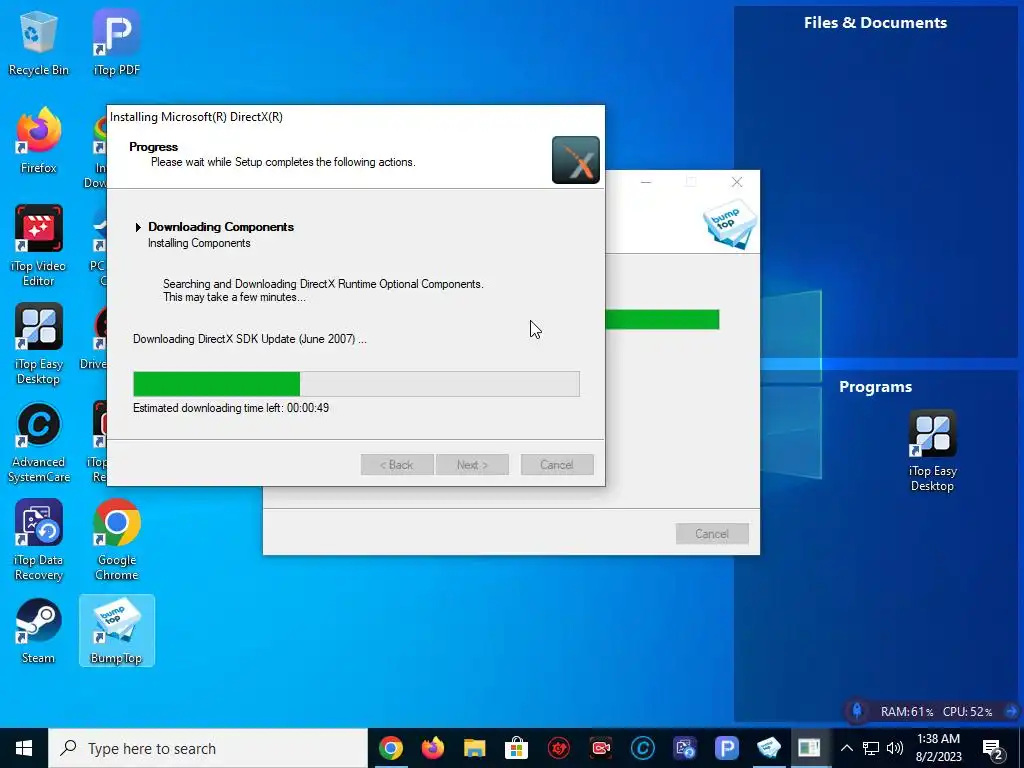
Task: Launch iTop PDF from the desktop
Action: [116, 43]
